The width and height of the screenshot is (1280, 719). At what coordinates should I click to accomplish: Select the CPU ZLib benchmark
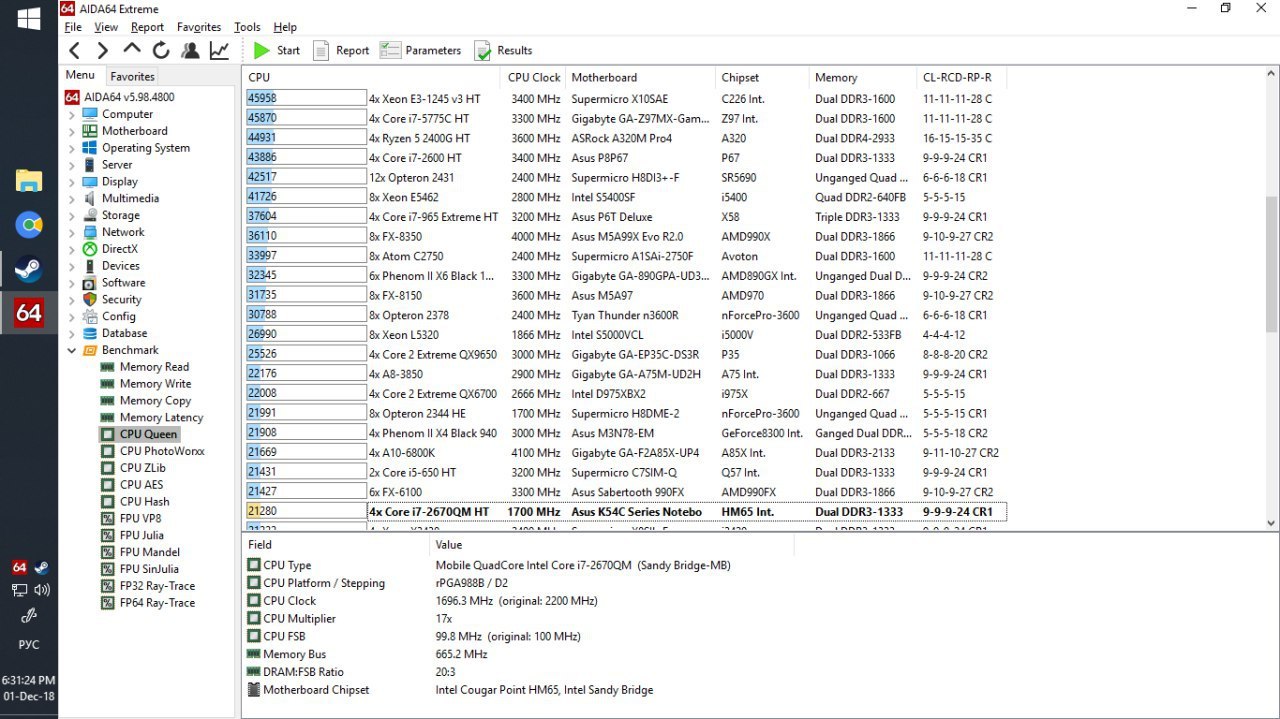(x=133, y=468)
